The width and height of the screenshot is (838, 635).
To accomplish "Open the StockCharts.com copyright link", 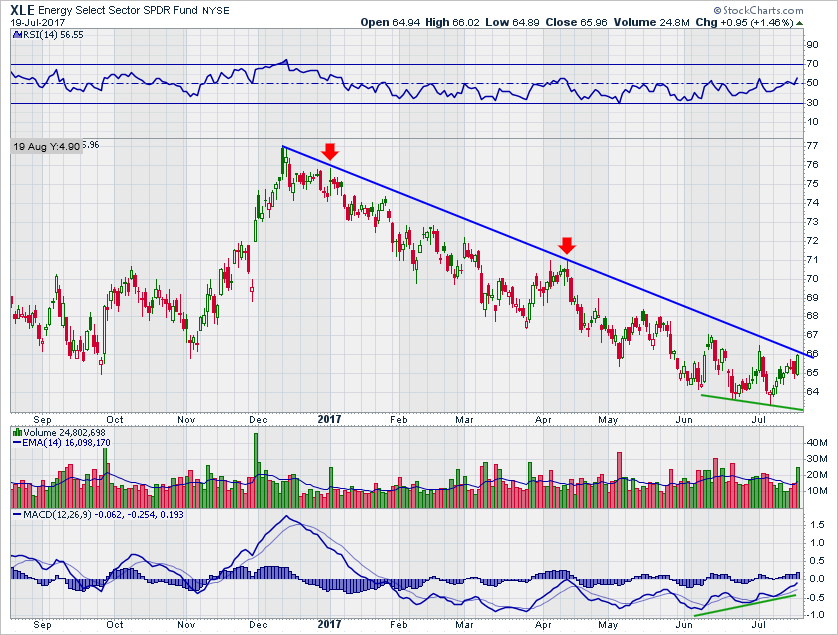I will [x=758, y=10].
